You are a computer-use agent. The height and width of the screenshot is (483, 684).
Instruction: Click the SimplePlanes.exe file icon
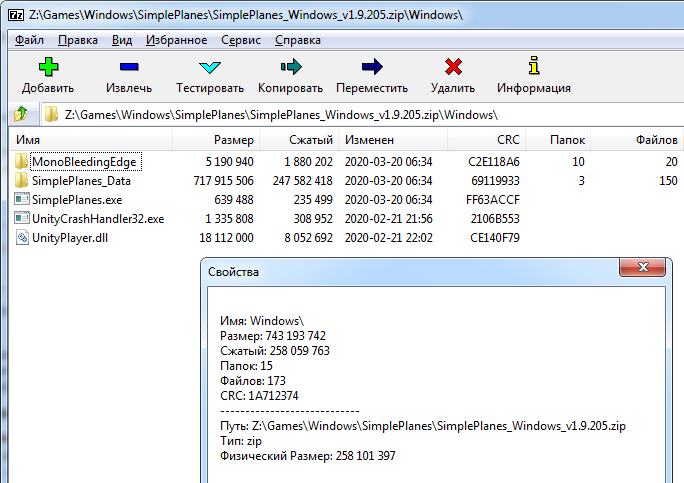(22, 199)
